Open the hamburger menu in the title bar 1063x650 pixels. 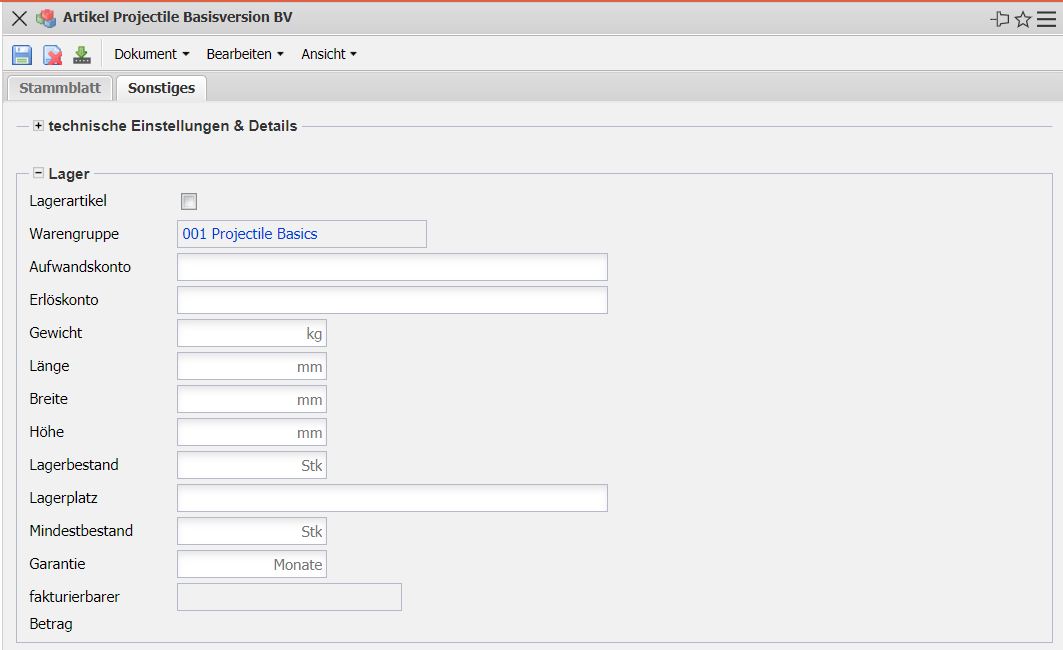click(1046, 19)
